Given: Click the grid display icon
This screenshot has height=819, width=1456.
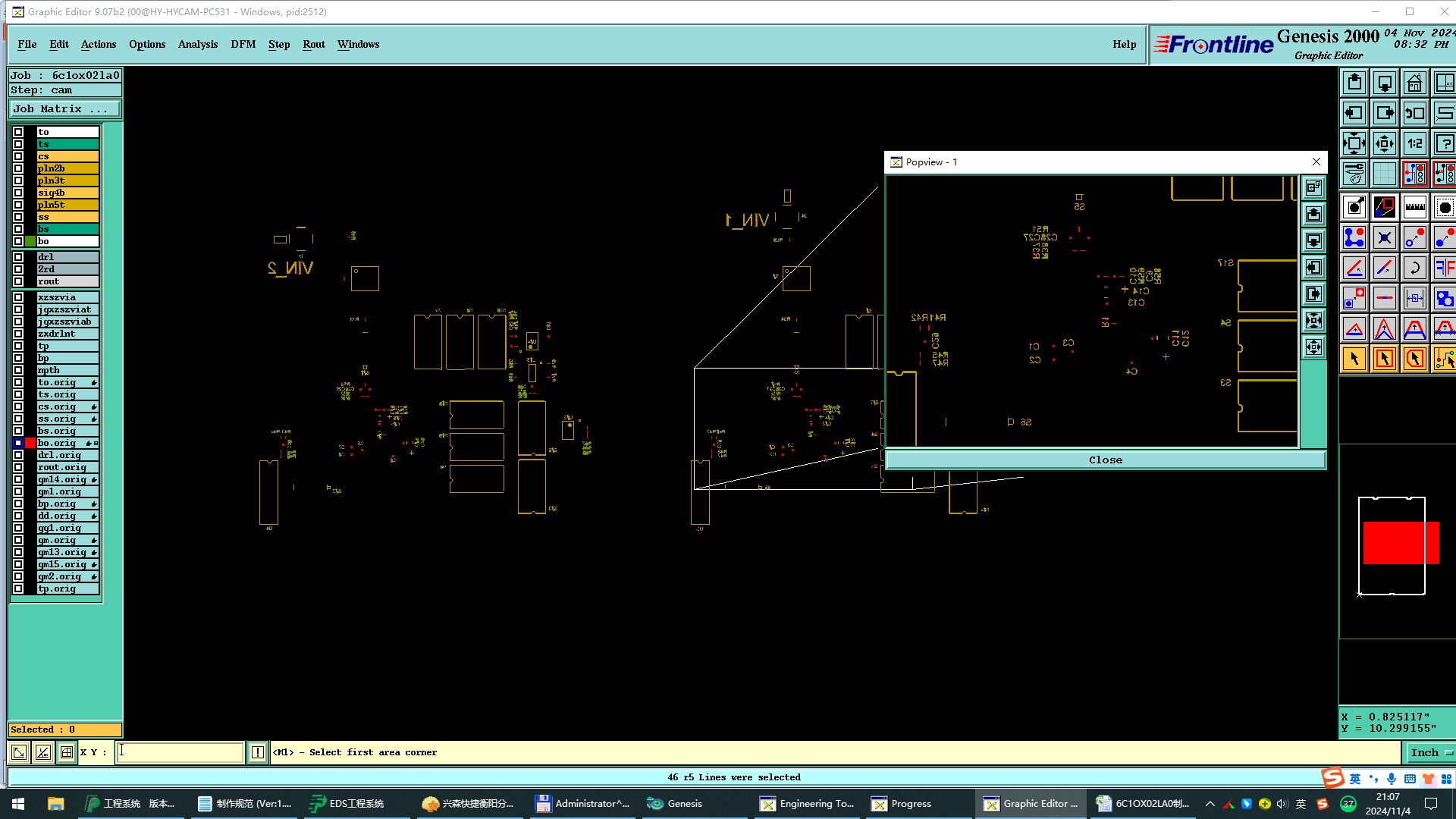Looking at the screenshot, I should [x=1384, y=174].
